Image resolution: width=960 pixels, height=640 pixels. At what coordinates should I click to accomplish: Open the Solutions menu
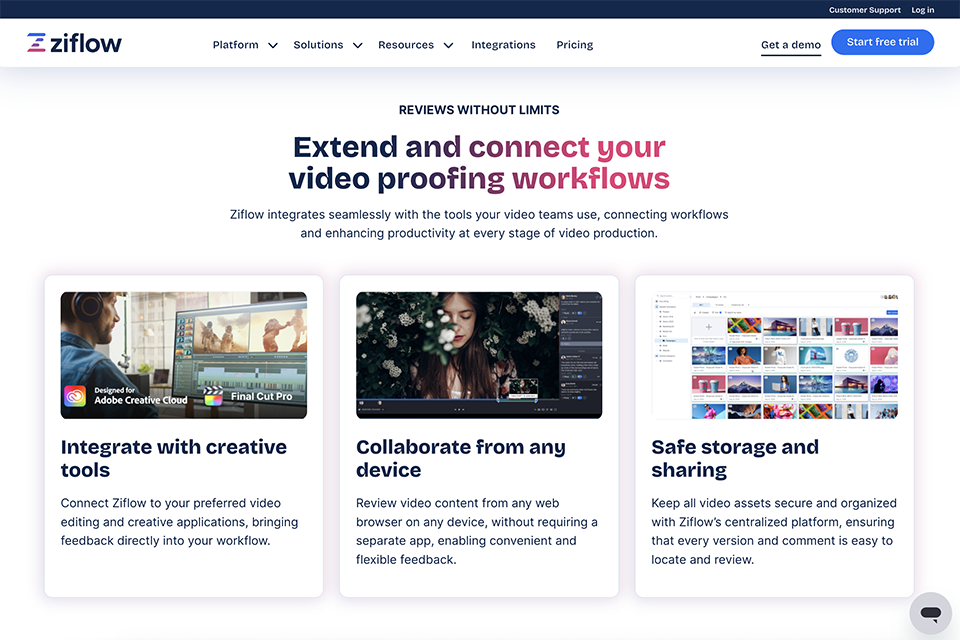click(x=318, y=45)
